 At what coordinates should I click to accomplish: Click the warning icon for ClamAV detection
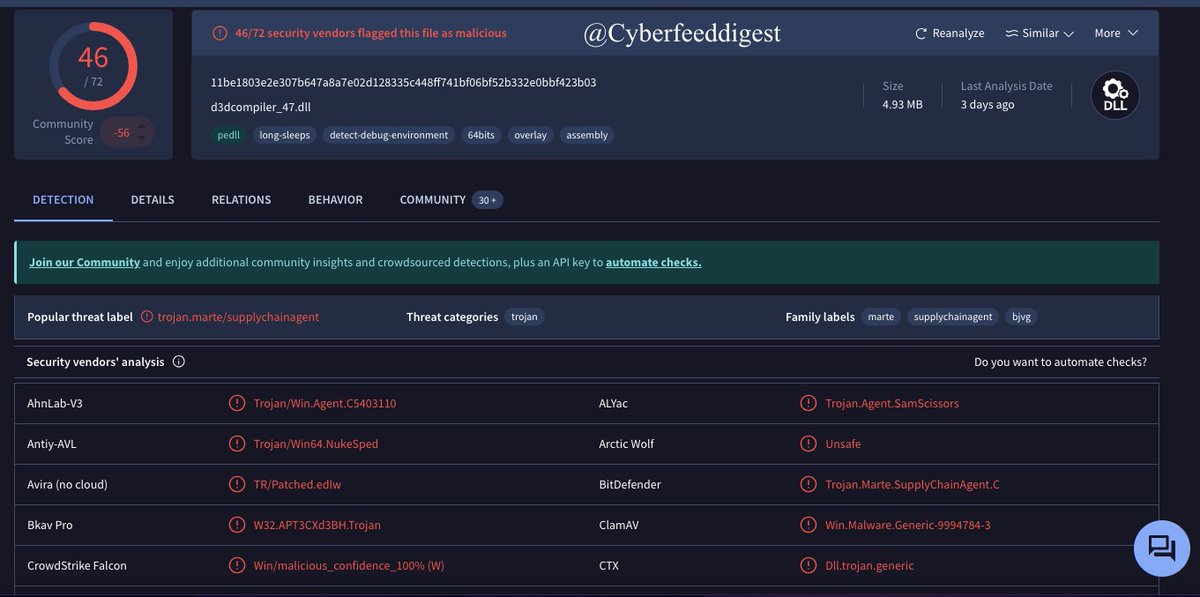click(808, 525)
